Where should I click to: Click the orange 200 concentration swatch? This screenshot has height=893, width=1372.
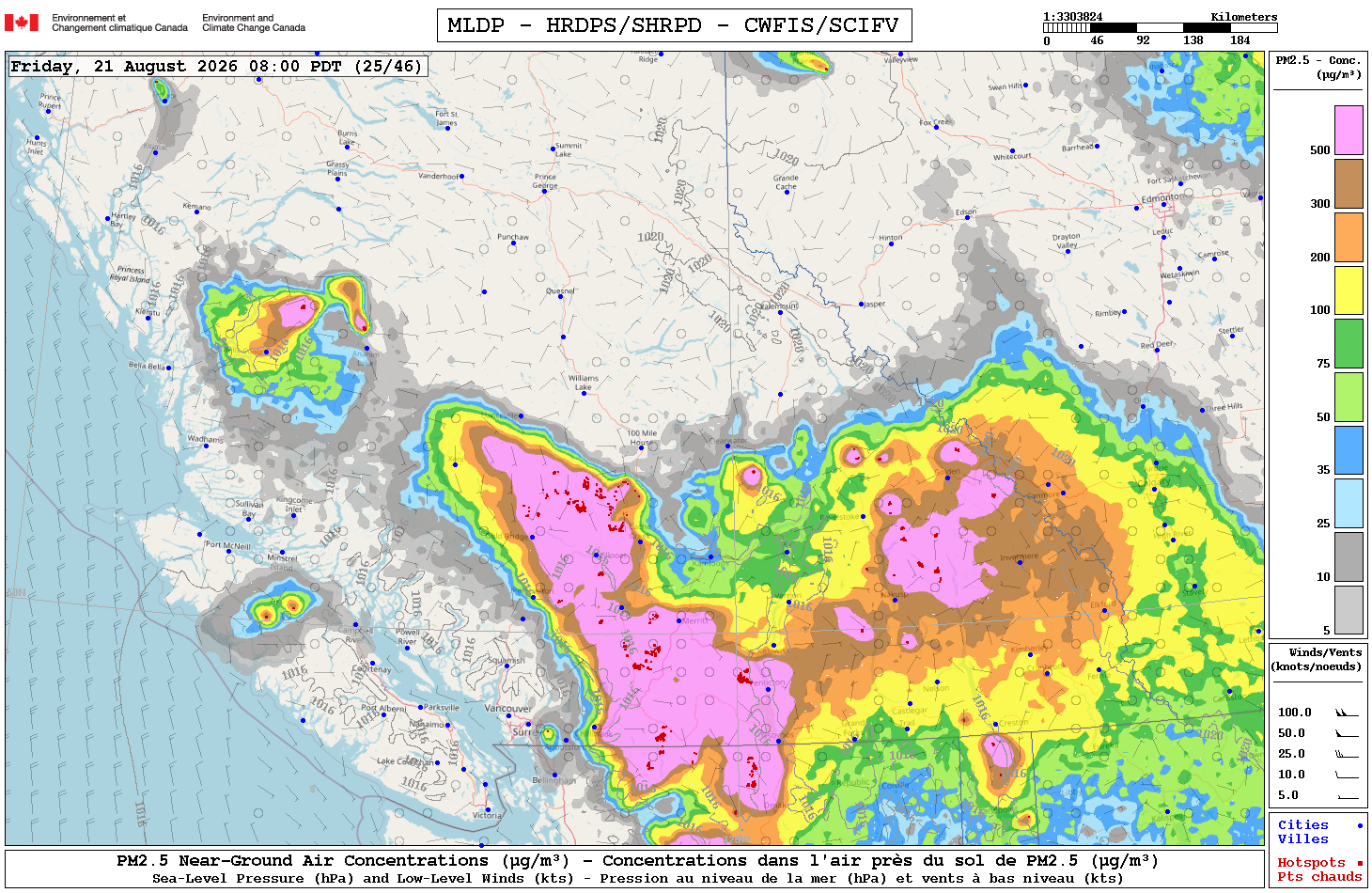[x=1349, y=237]
